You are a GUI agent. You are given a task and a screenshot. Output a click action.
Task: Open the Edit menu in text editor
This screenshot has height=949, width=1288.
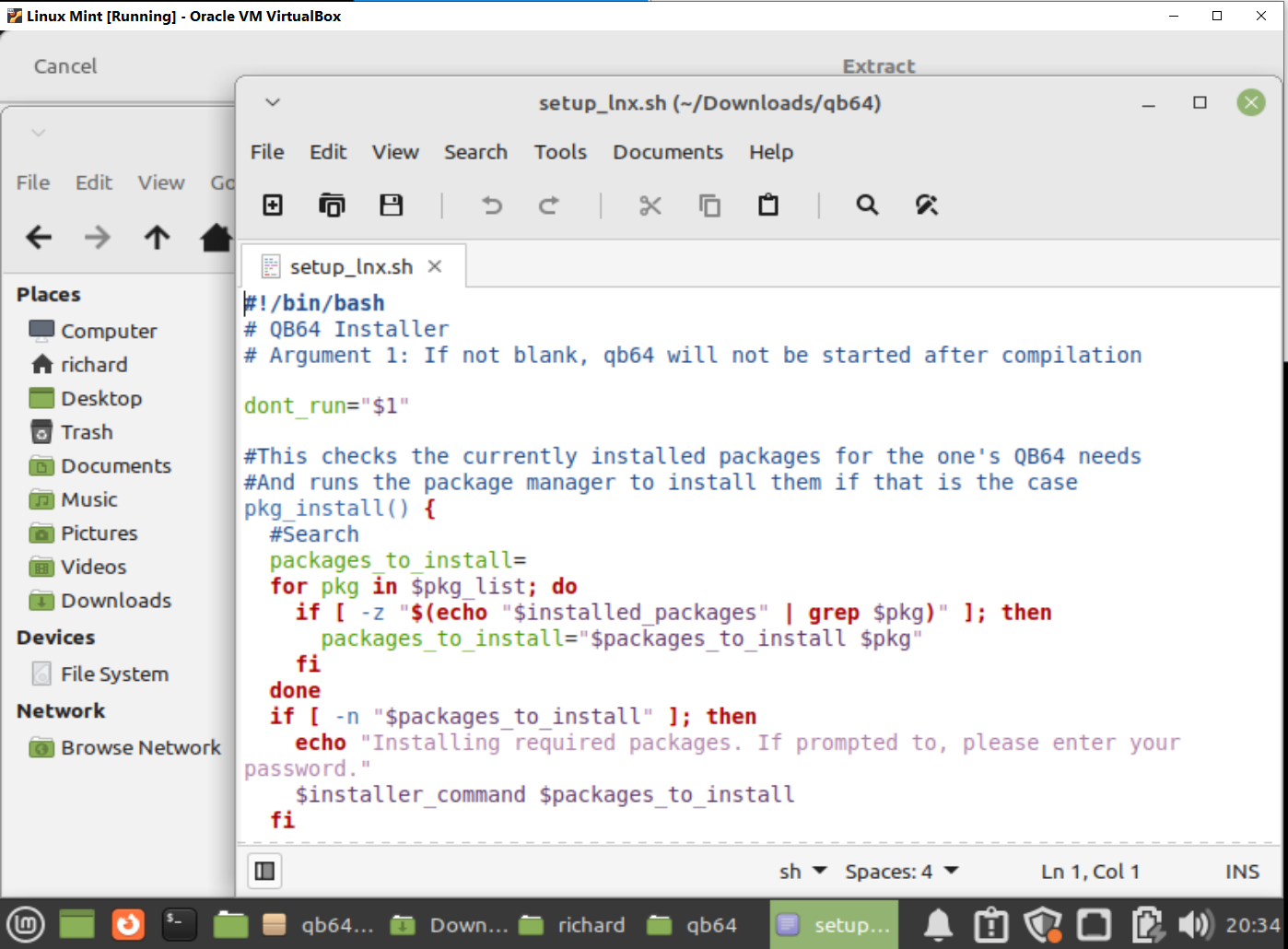coord(328,152)
